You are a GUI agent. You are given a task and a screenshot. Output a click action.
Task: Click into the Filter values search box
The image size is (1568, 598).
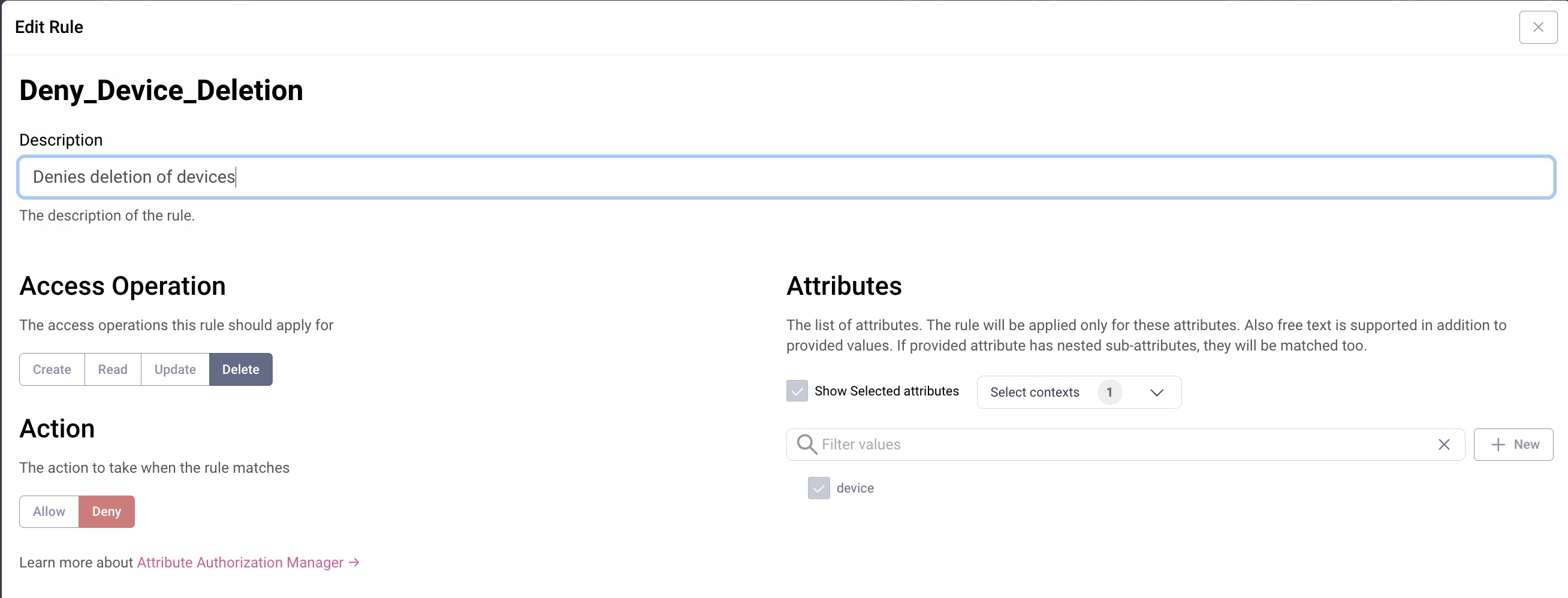[x=1125, y=445]
